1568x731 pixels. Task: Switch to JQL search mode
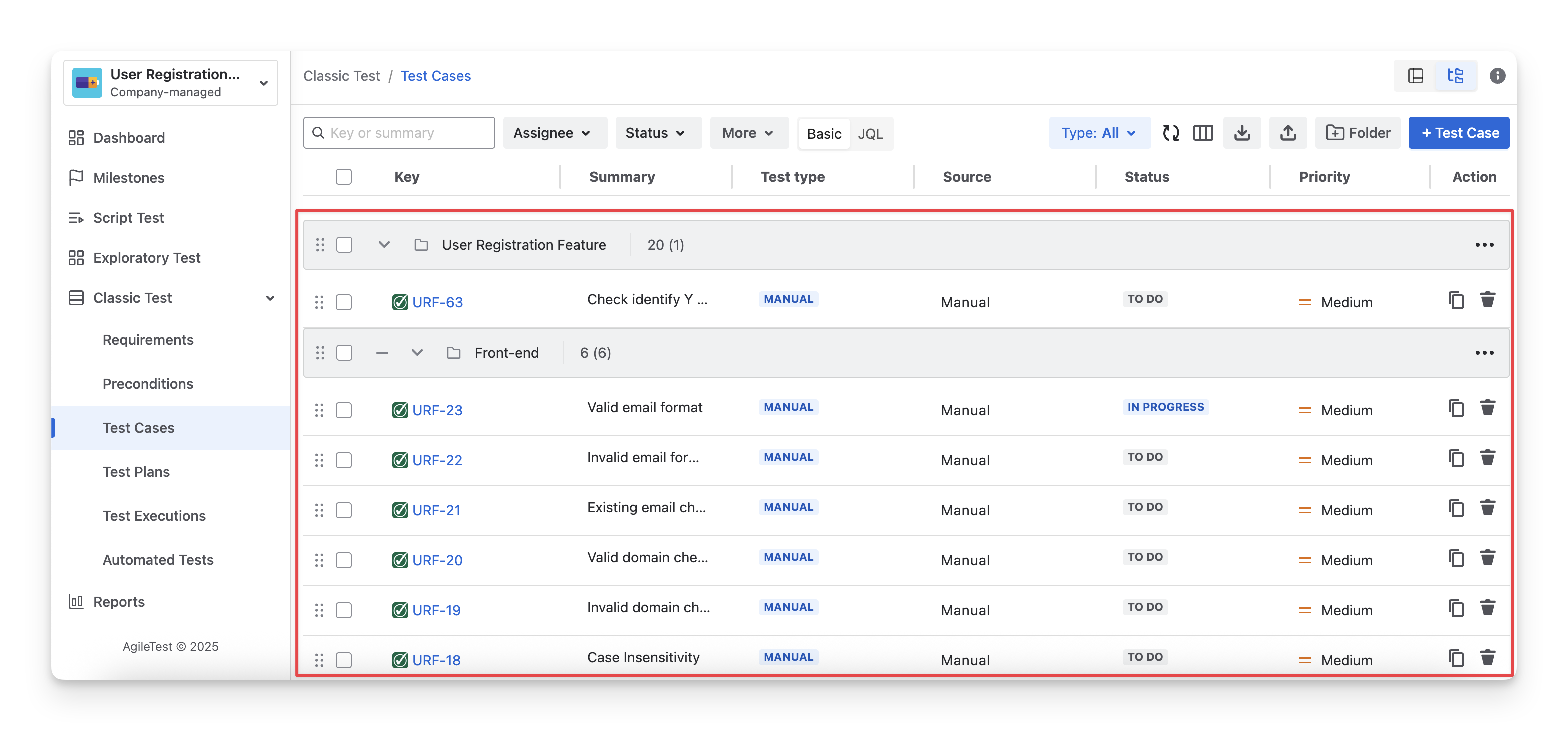(x=870, y=134)
